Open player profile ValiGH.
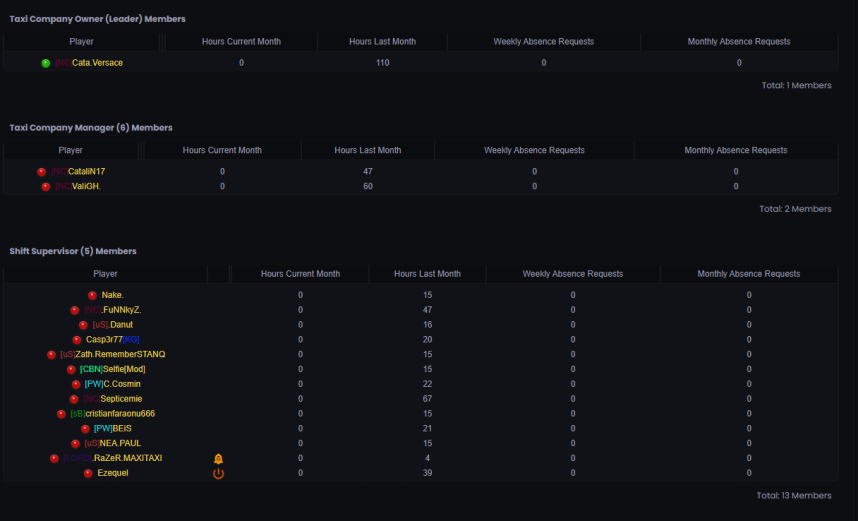This screenshot has width=858, height=521. [78, 186]
